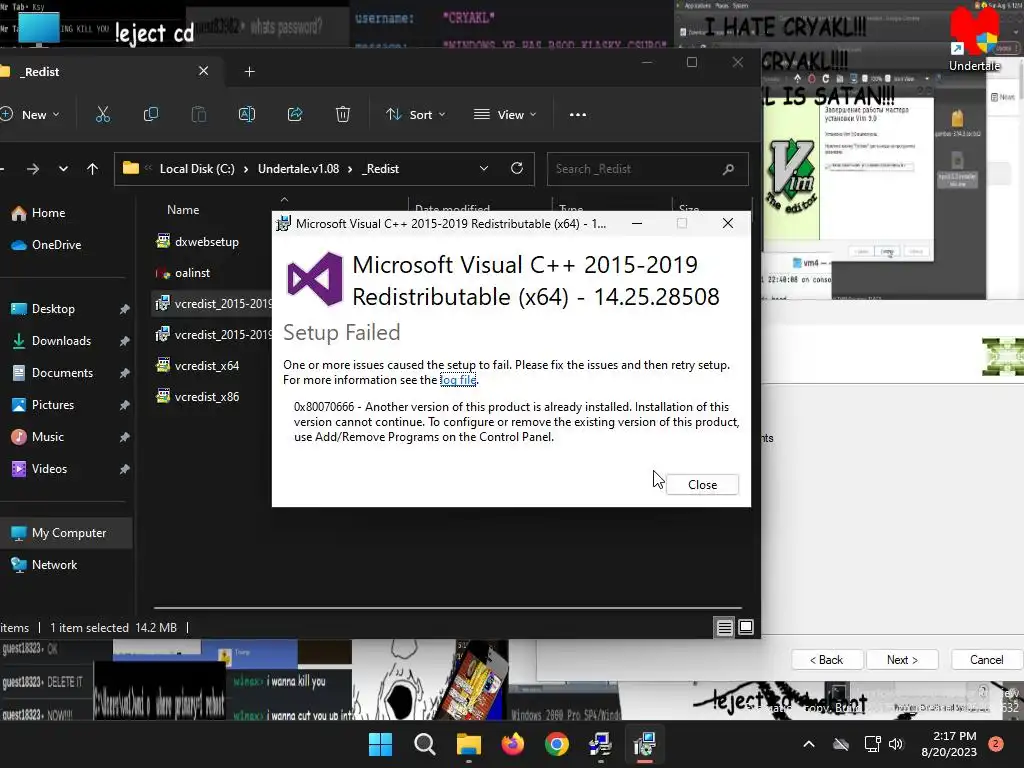Open the Windows Start menu

[380, 744]
